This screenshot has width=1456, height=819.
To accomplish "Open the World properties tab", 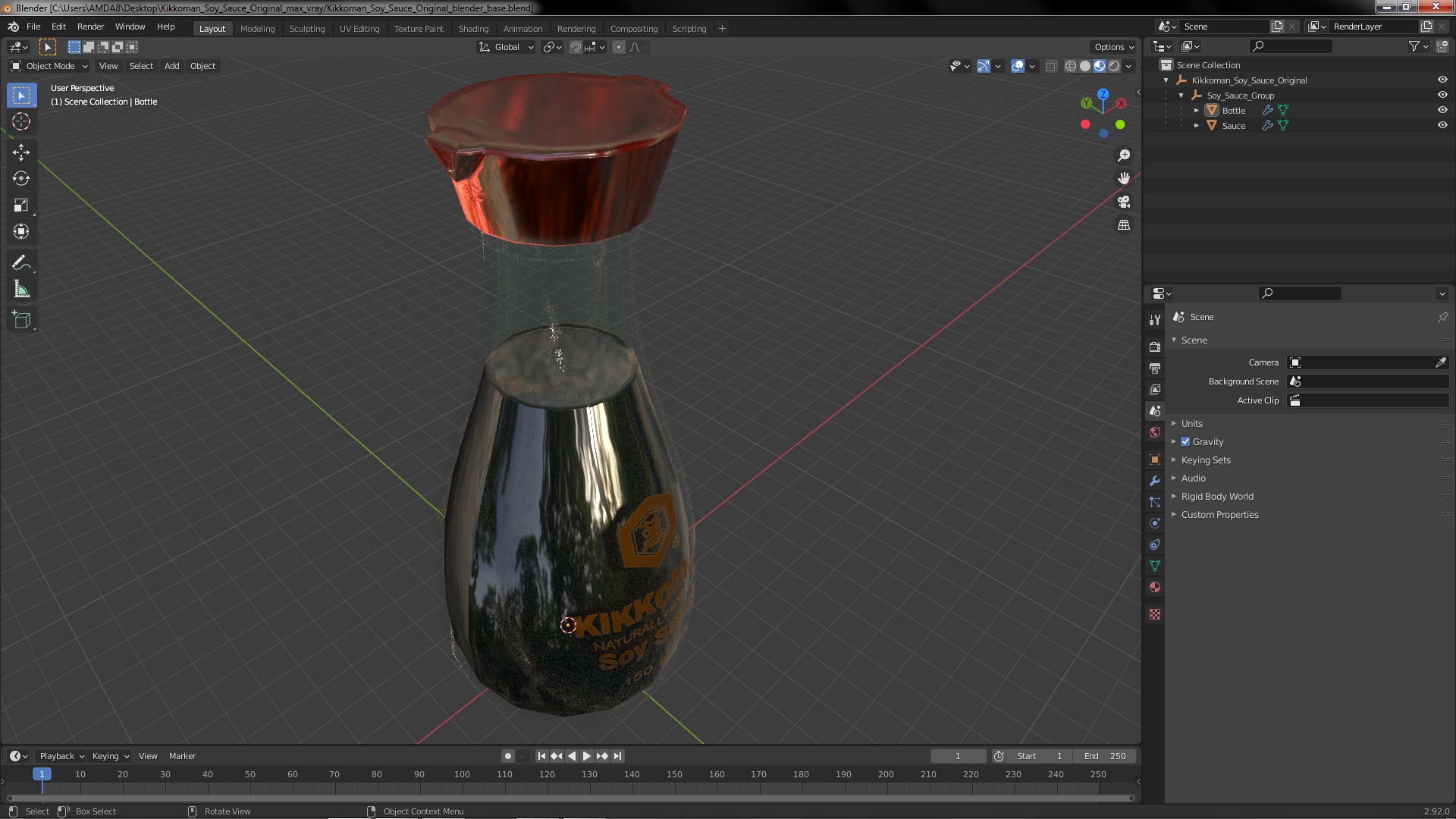I will coord(1155,432).
